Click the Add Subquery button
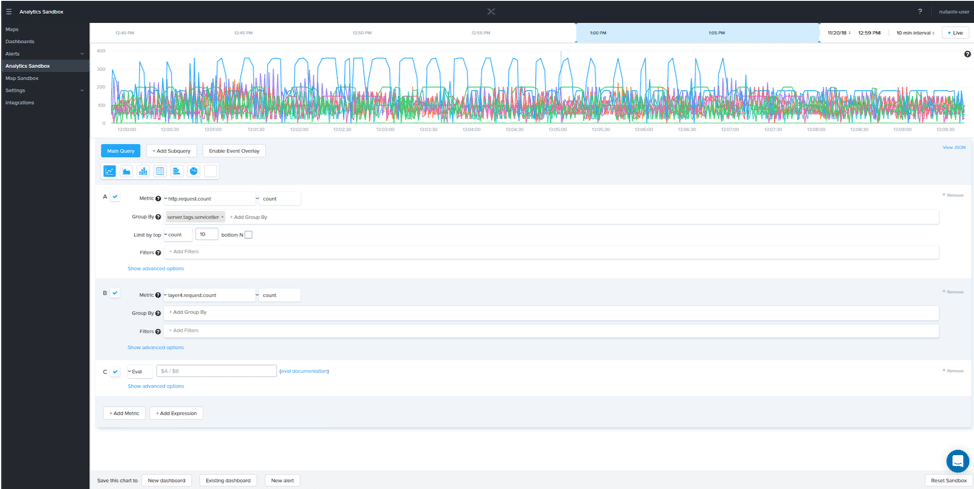The height and width of the screenshot is (489, 974). click(x=171, y=151)
